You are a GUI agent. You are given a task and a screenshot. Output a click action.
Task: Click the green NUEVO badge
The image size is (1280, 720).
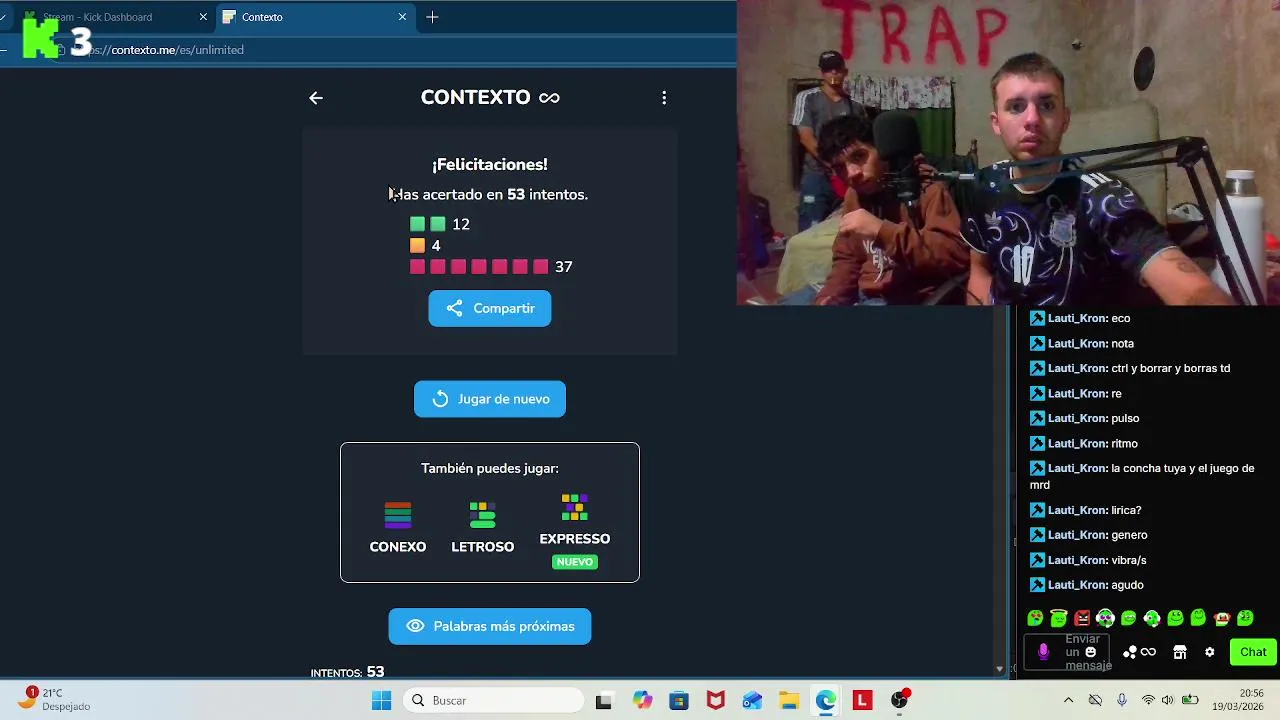(575, 562)
